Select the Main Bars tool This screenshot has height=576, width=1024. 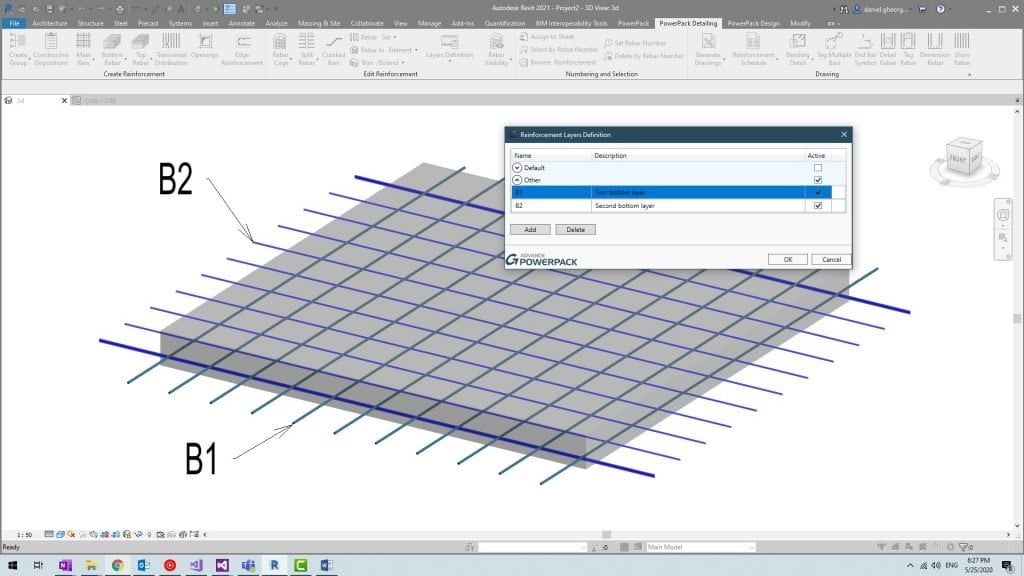coord(84,50)
